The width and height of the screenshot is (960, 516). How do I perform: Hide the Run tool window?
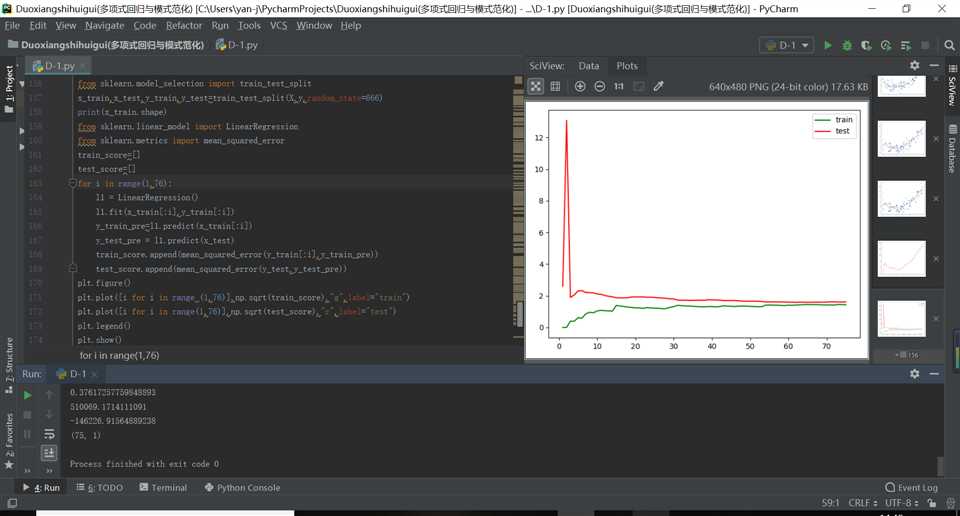click(934, 373)
